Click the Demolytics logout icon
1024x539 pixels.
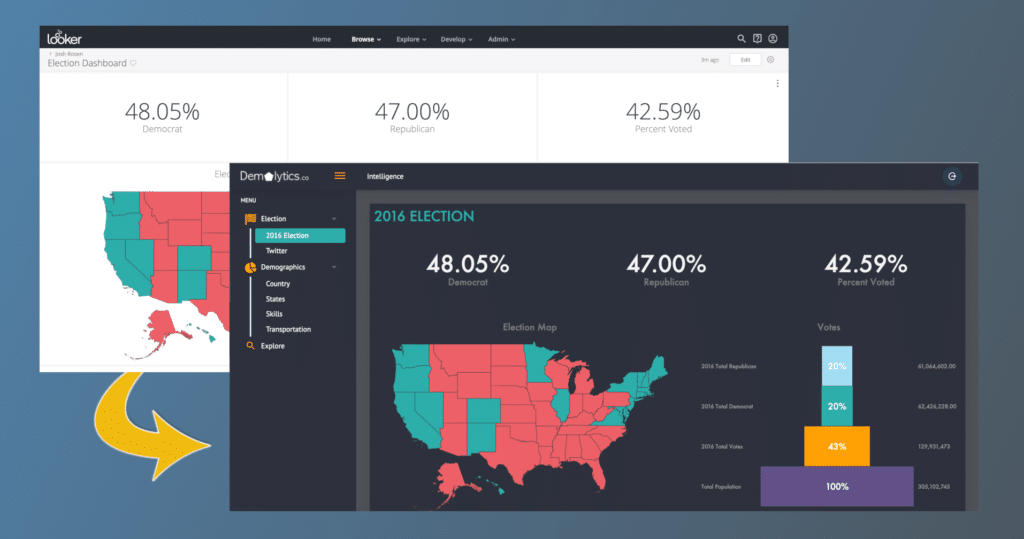tap(952, 176)
